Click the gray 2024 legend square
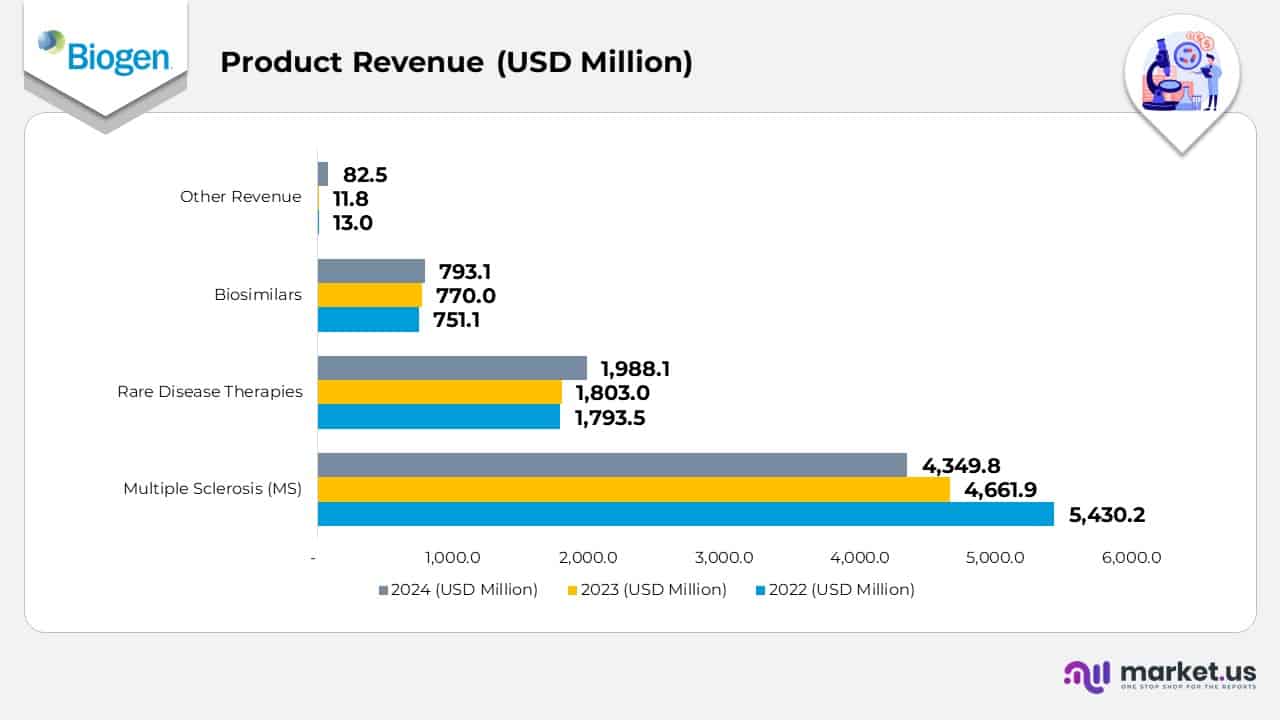Image resolution: width=1280 pixels, height=720 pixels. (x=383, y=590)
